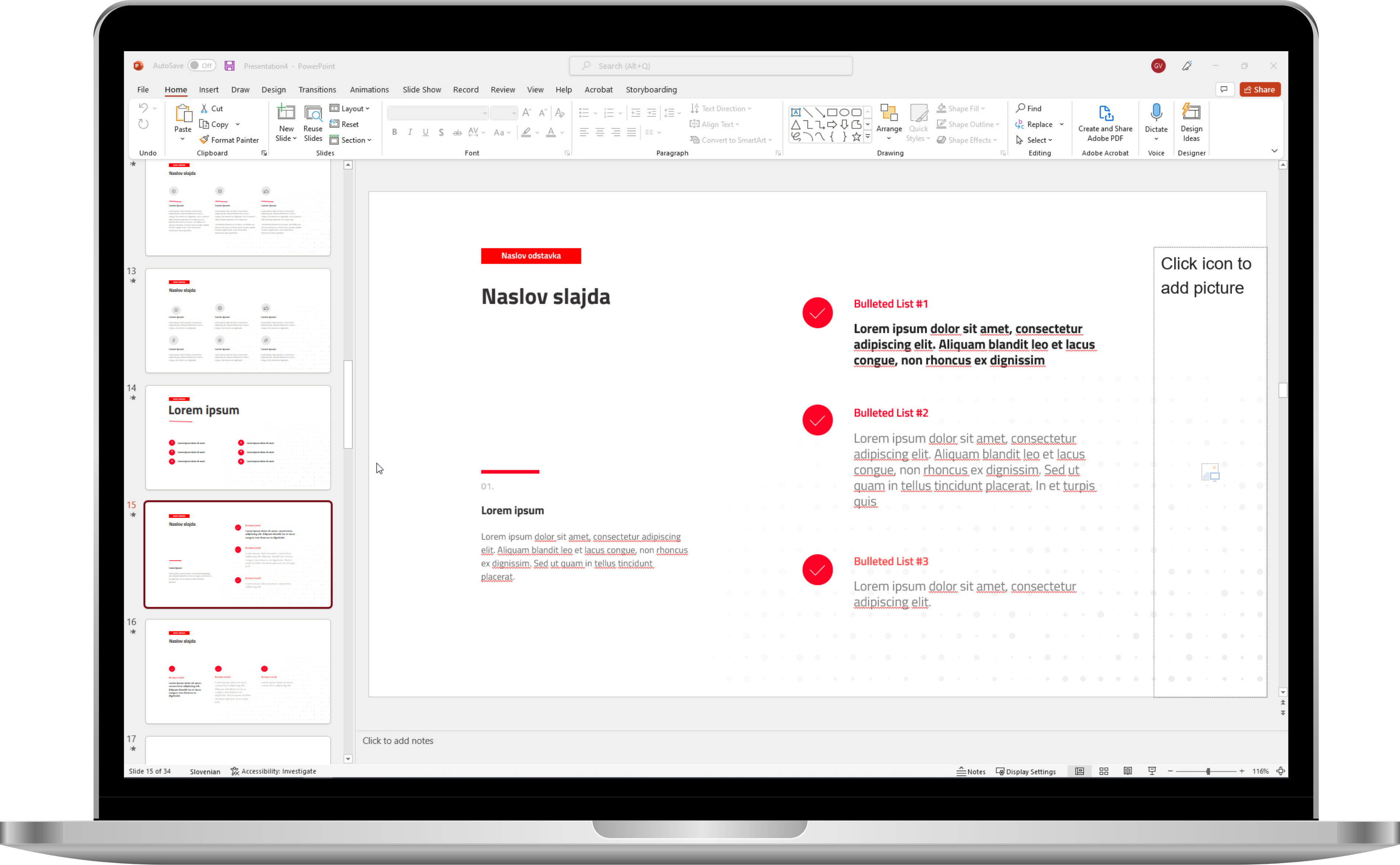This screenshot has width=1400, height=865.
Task: Expand the shapes gallery More arrow
Action: (x=868, y=137)
